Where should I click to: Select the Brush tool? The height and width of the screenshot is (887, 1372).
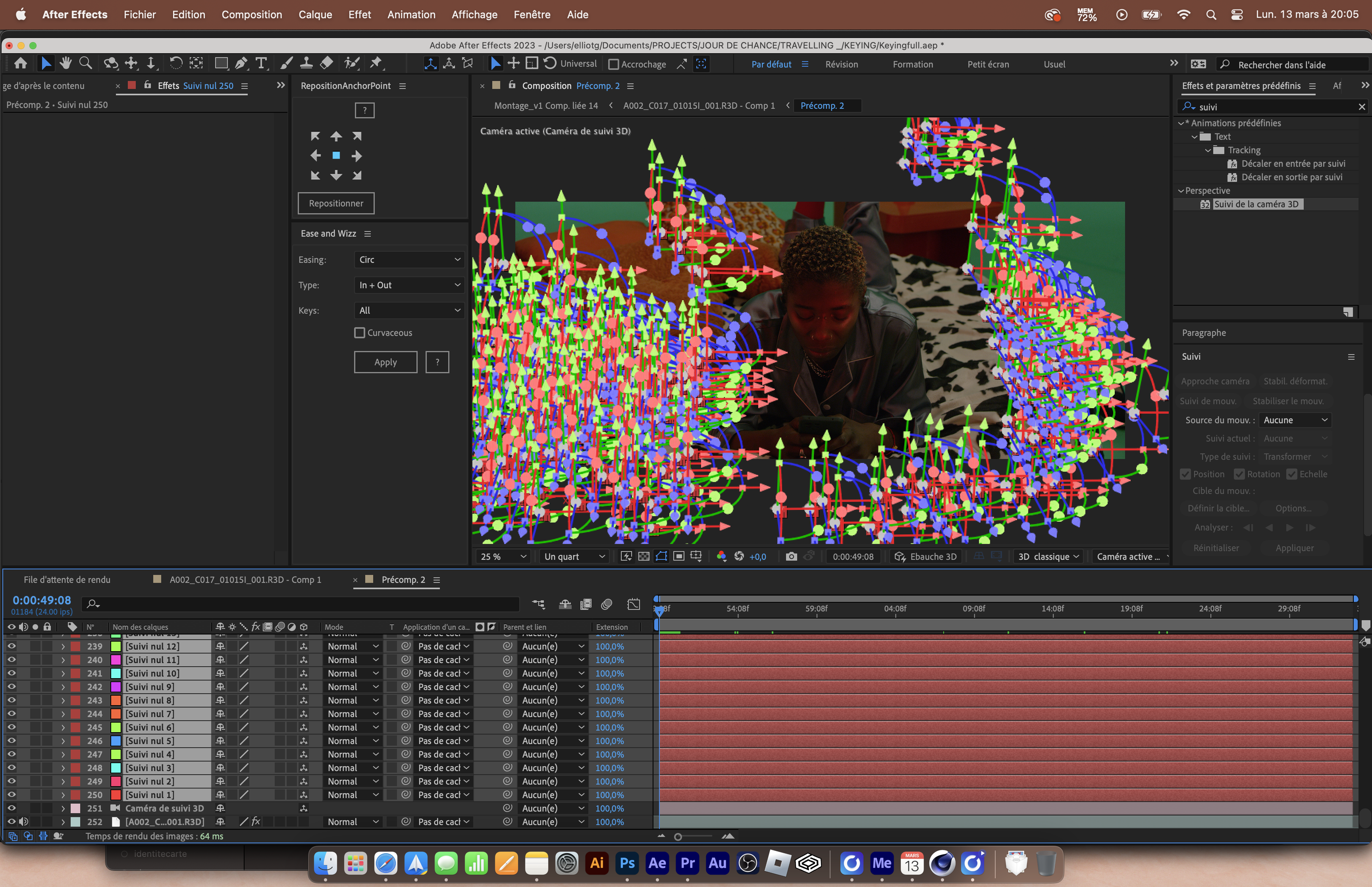[287, 64]
